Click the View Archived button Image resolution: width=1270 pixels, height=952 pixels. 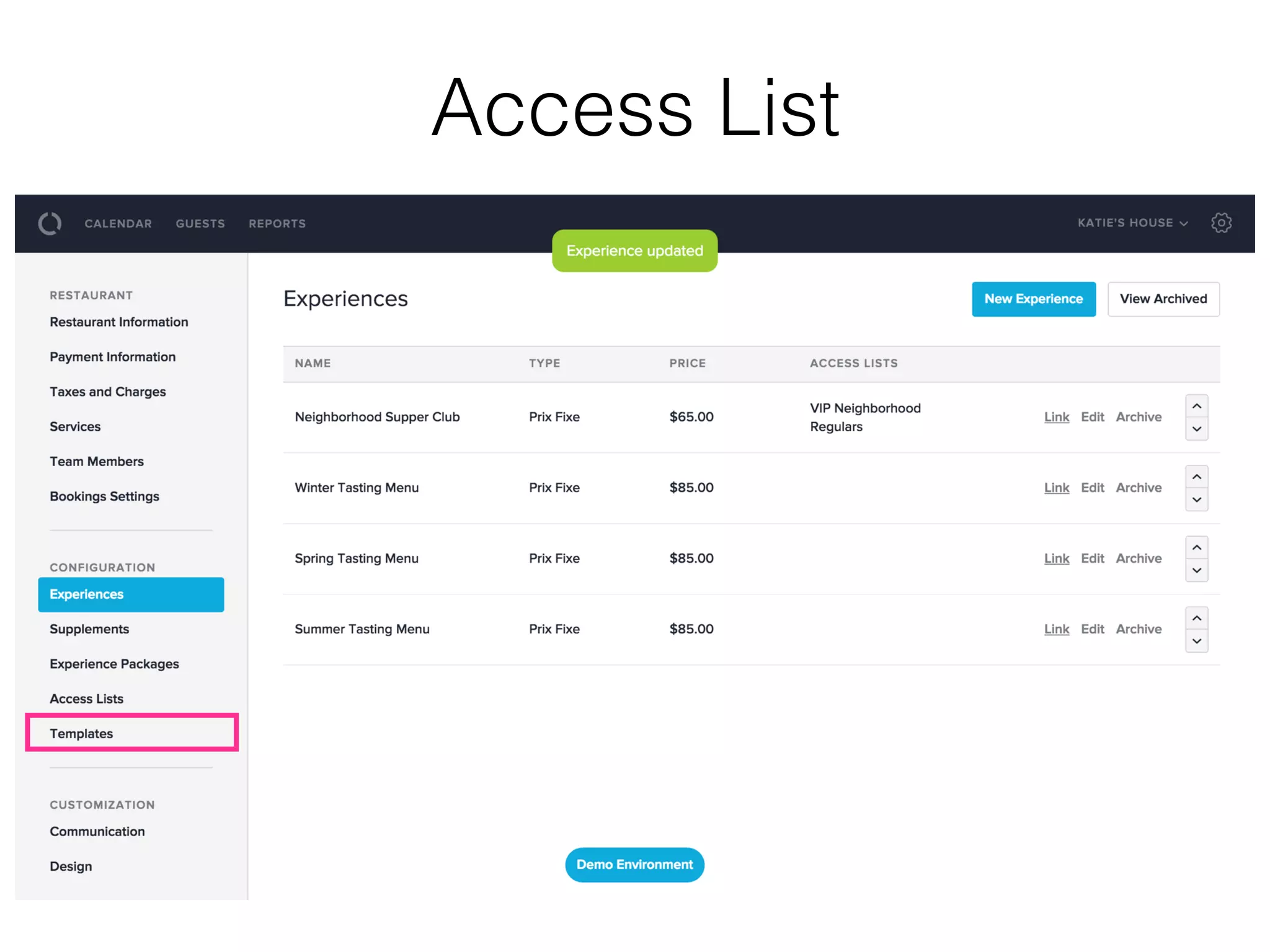(1163, 299)
